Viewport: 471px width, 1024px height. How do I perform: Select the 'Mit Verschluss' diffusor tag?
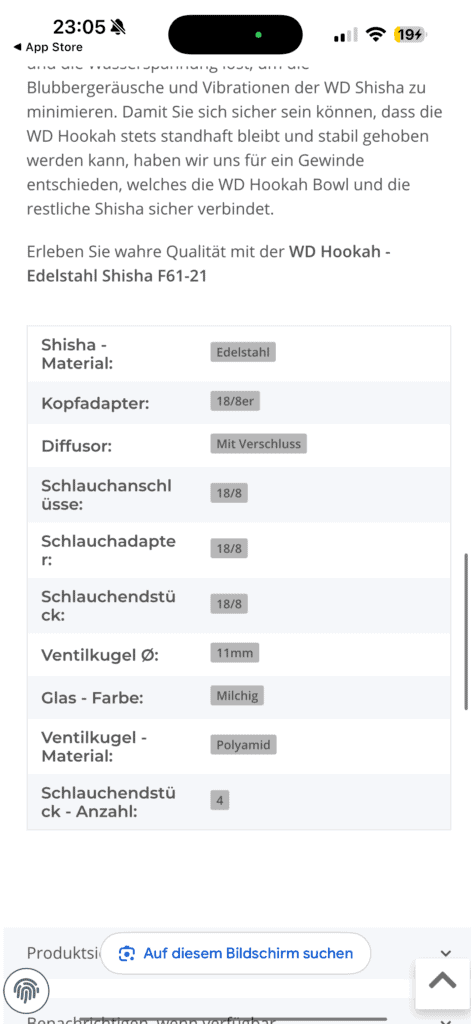click(259, 444)
